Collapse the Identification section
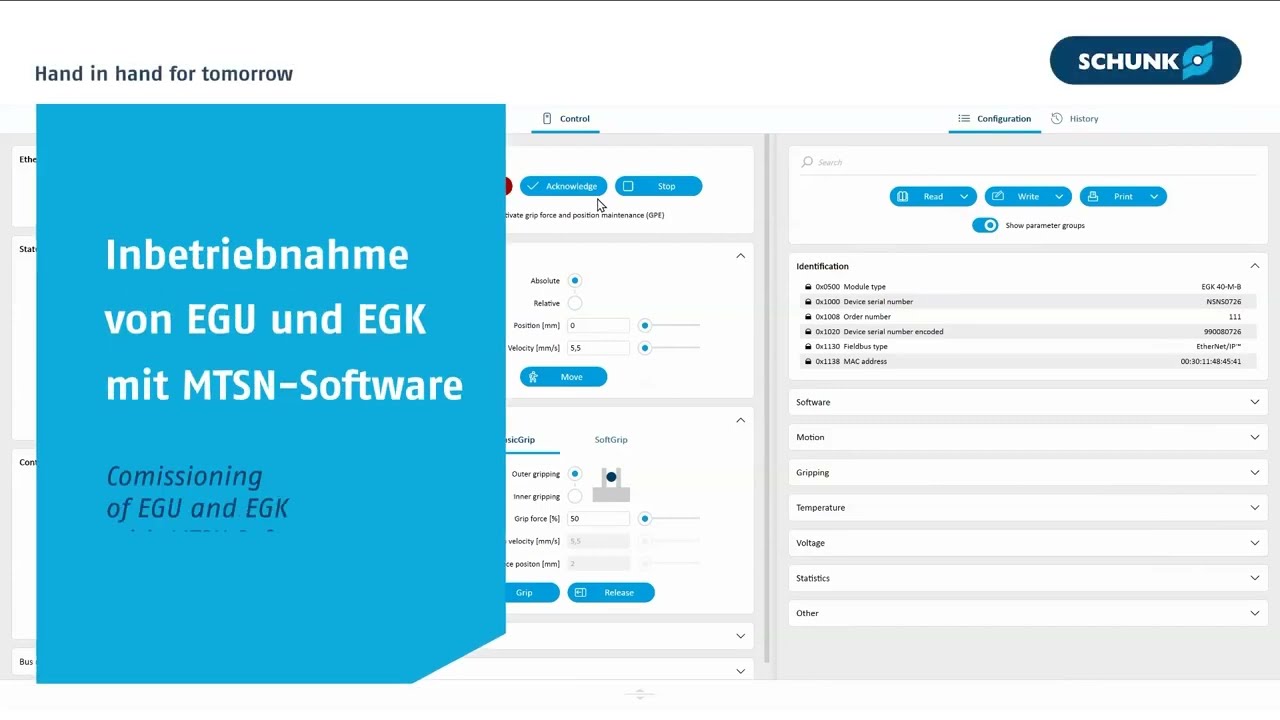 [1255, 266]
